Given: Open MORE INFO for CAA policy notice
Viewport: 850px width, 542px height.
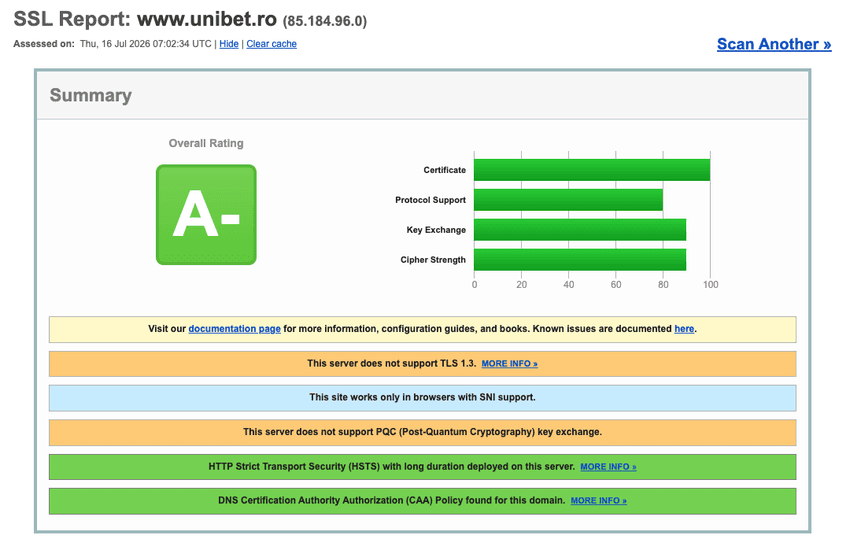Looking at the screenshot, I should tap(598, 501).
